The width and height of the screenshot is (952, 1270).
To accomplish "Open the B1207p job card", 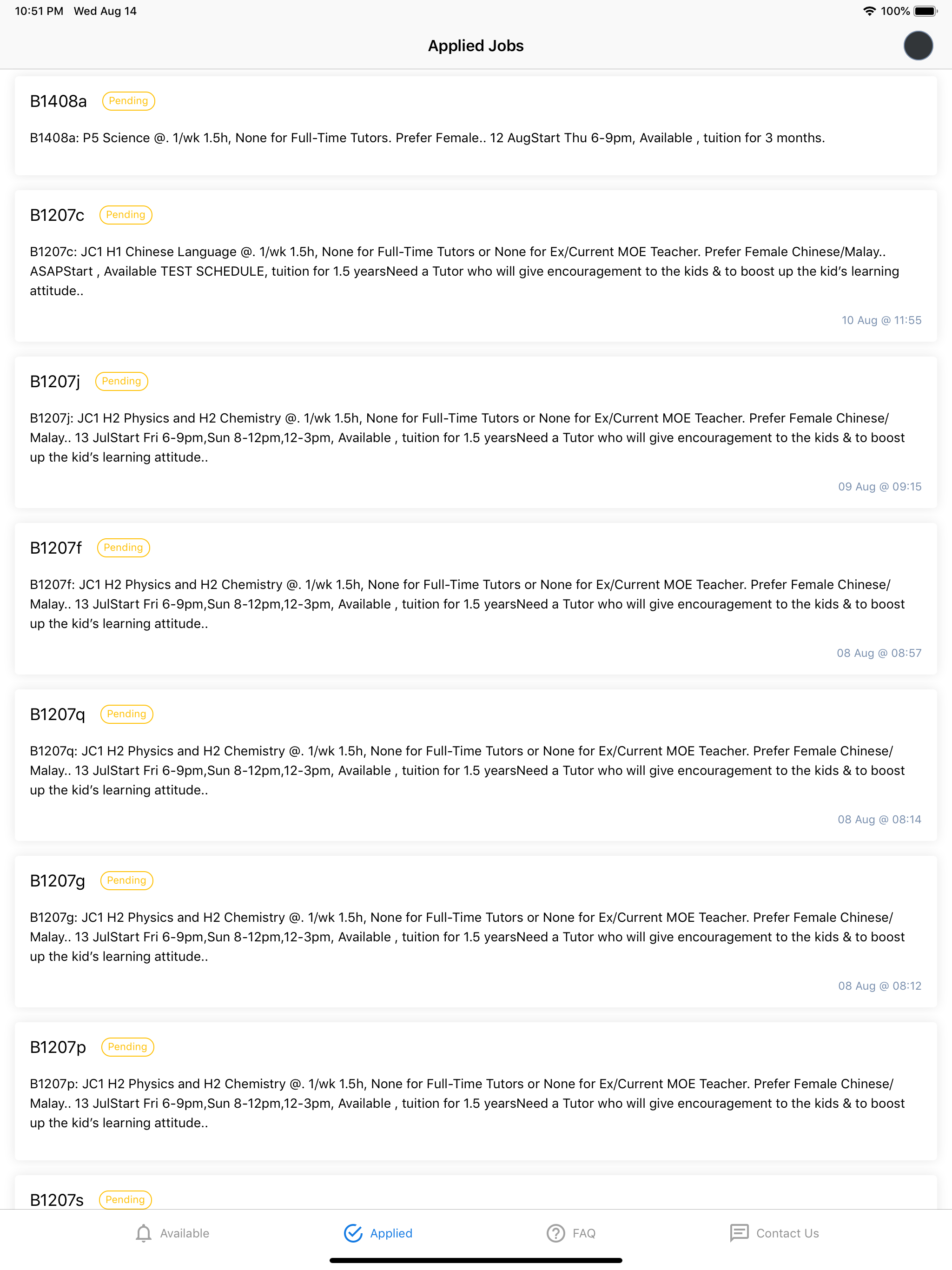I will pos(476,1091).
